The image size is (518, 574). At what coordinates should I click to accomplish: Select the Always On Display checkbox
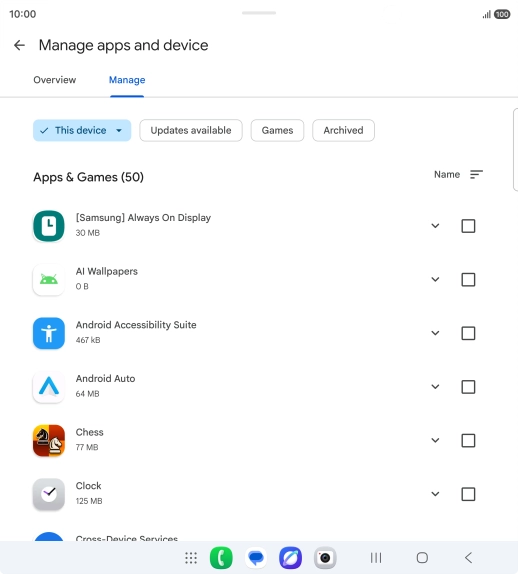point(468,226)
